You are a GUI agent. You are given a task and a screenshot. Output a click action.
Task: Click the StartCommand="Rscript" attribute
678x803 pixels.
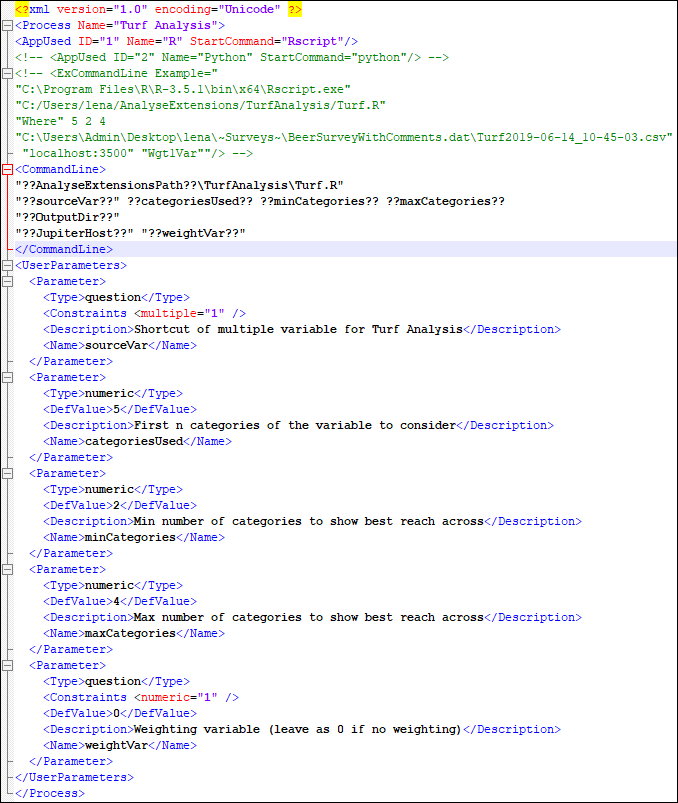tap(267, 41)
